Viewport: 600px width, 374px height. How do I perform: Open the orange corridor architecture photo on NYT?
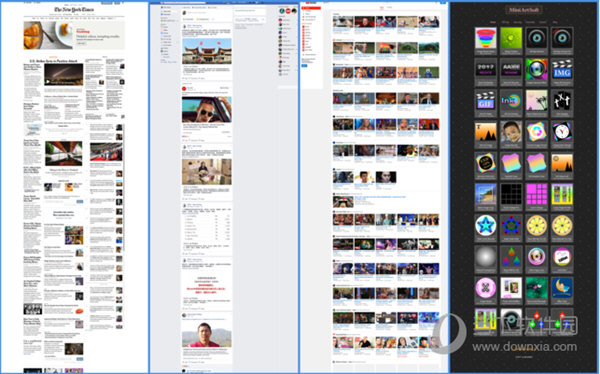click(x=64, y=154)
